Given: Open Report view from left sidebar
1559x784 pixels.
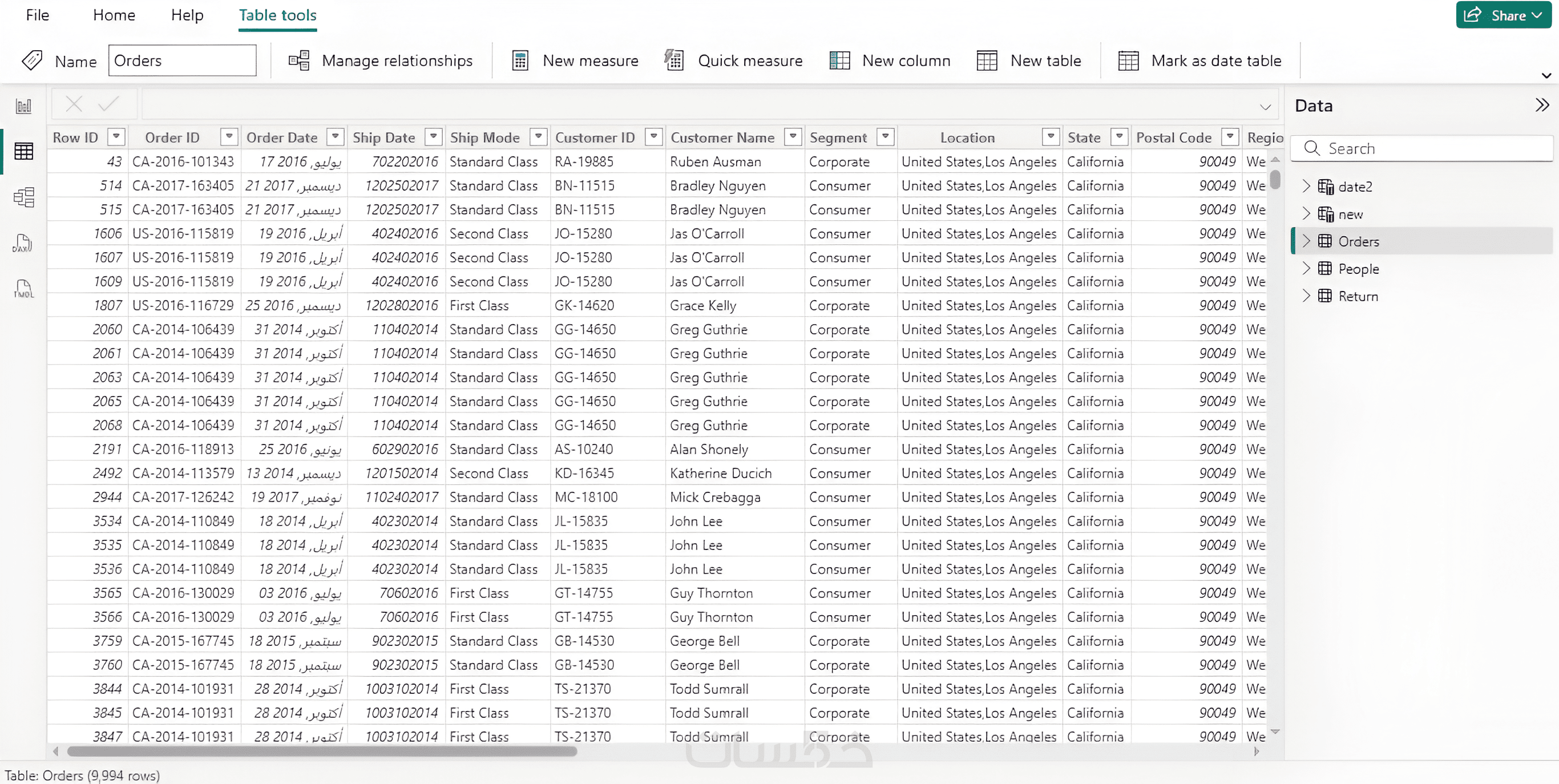Looking at the screenshot, I should coord(23,107).
